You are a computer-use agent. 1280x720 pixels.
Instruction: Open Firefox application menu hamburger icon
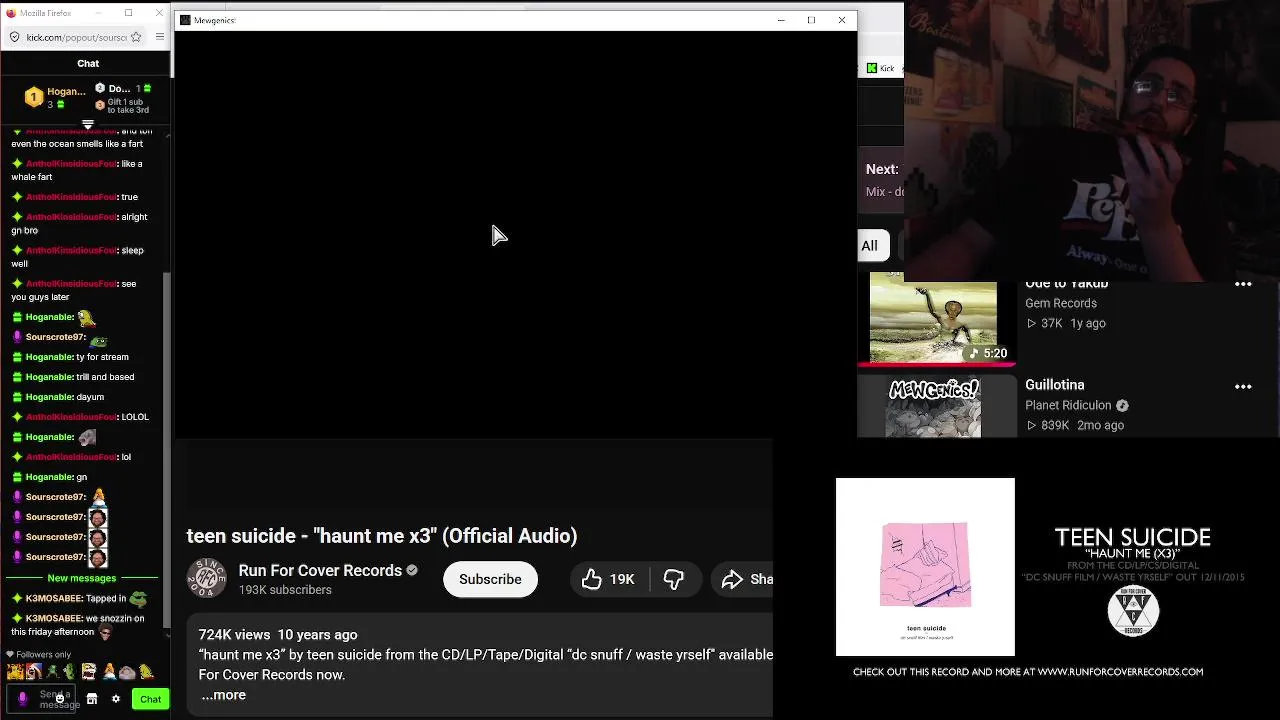(x=159, y=37)
